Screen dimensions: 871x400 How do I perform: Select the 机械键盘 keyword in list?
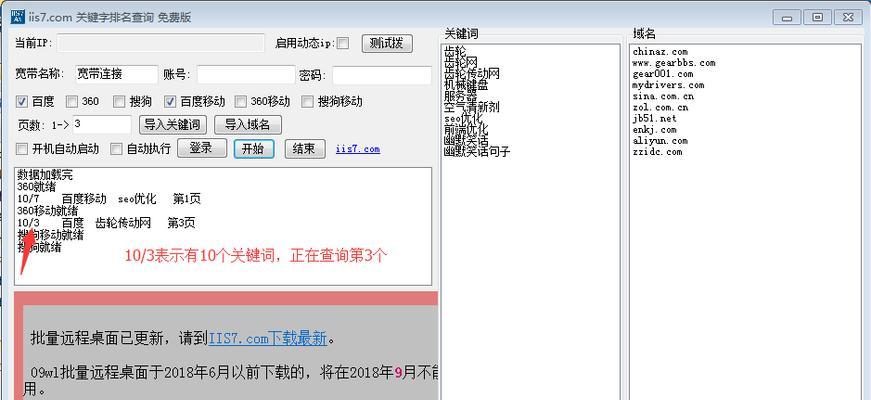tap(466, 85)
